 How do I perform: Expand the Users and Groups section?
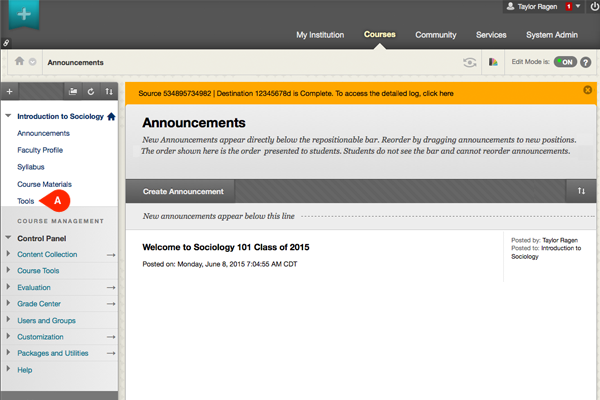coord(10,320)
